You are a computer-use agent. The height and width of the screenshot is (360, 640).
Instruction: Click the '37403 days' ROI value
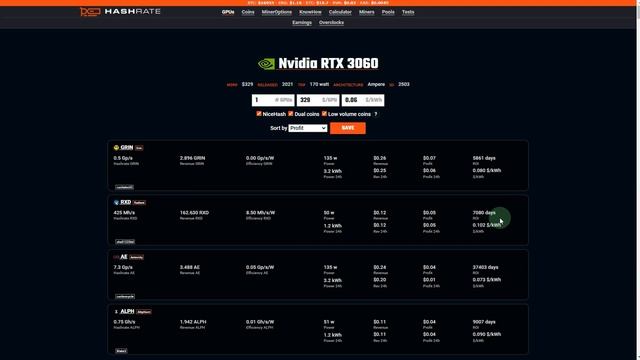pyautogui.click(x=486, y=267)
